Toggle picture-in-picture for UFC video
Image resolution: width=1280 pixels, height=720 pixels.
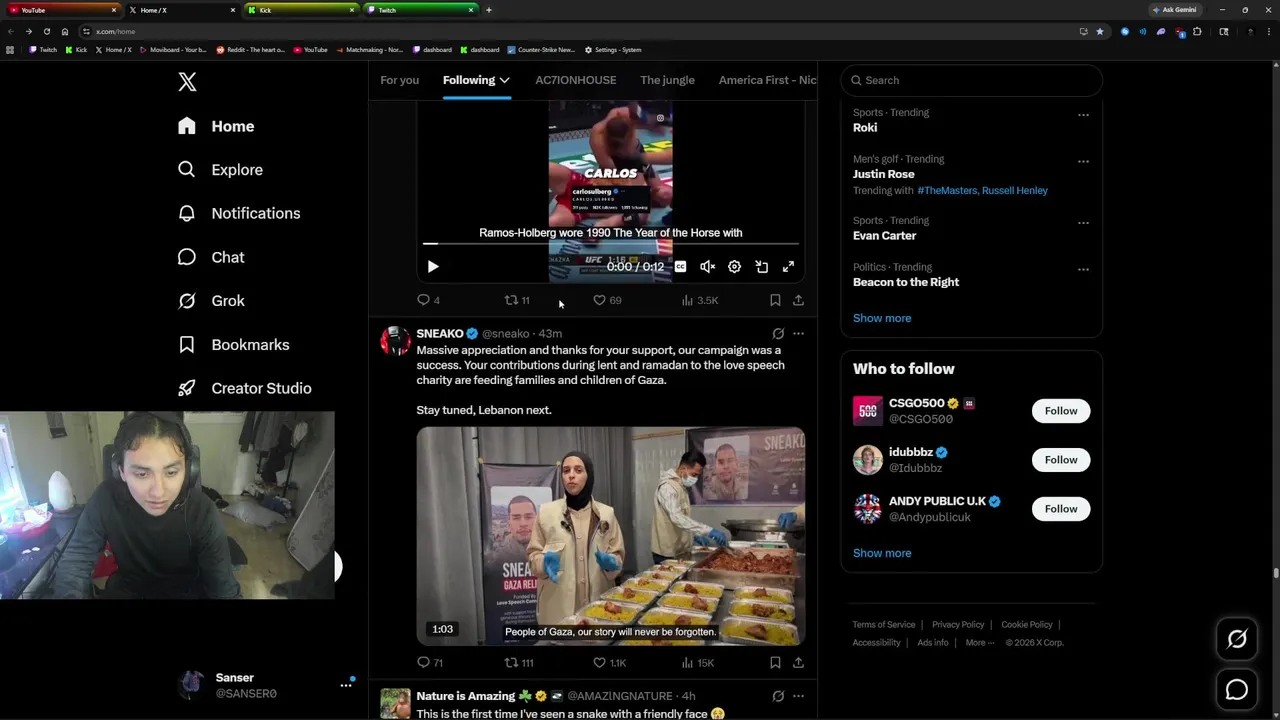pos(761,267)
